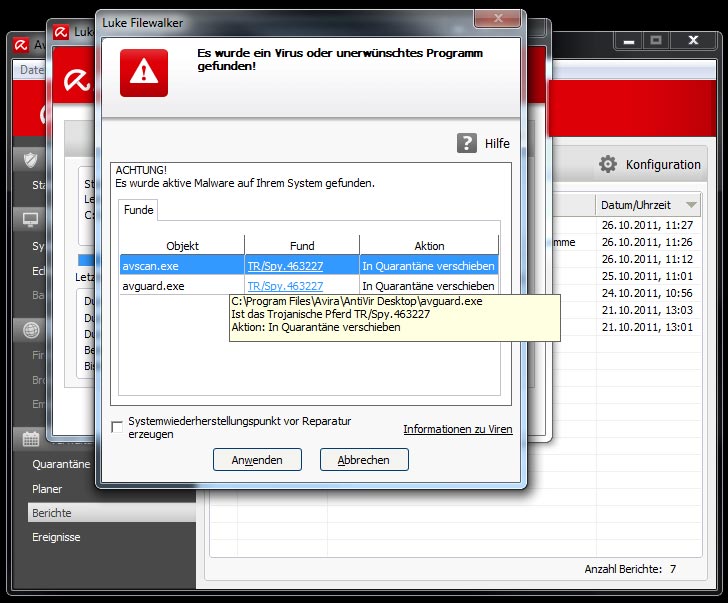The height and width of the screenshot is (603, 728).
Task: Select the avscan.exe row
Action: 309,266
